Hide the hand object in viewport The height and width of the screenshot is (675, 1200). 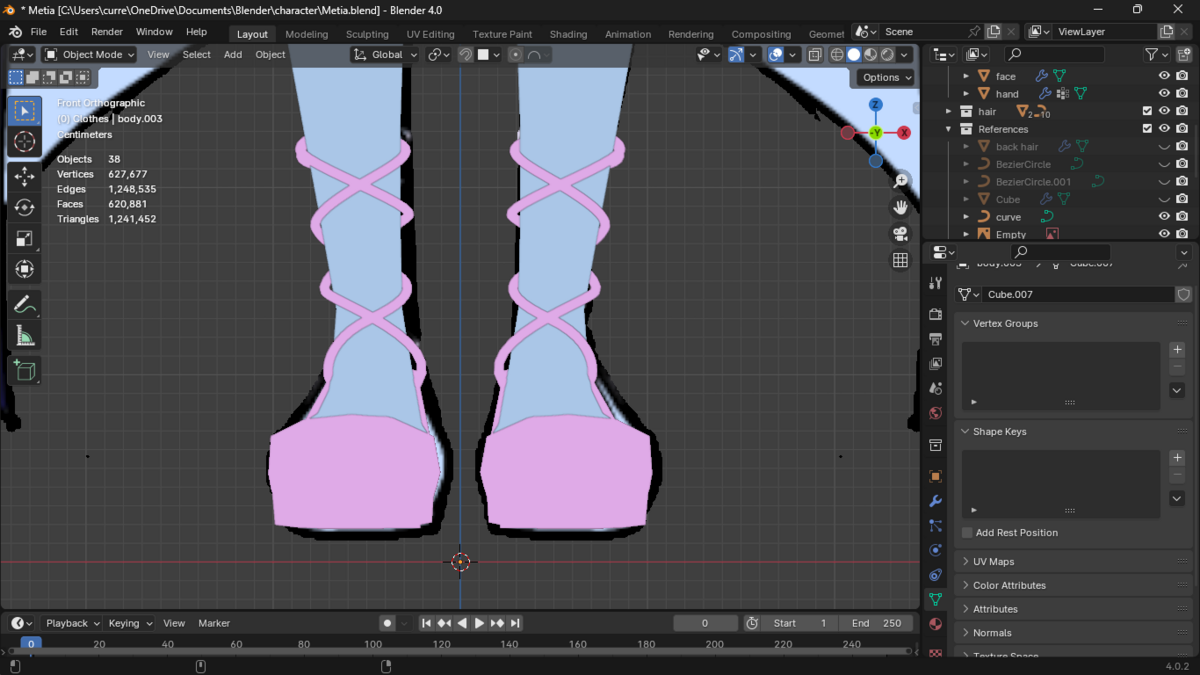(x=1164, y=94)
